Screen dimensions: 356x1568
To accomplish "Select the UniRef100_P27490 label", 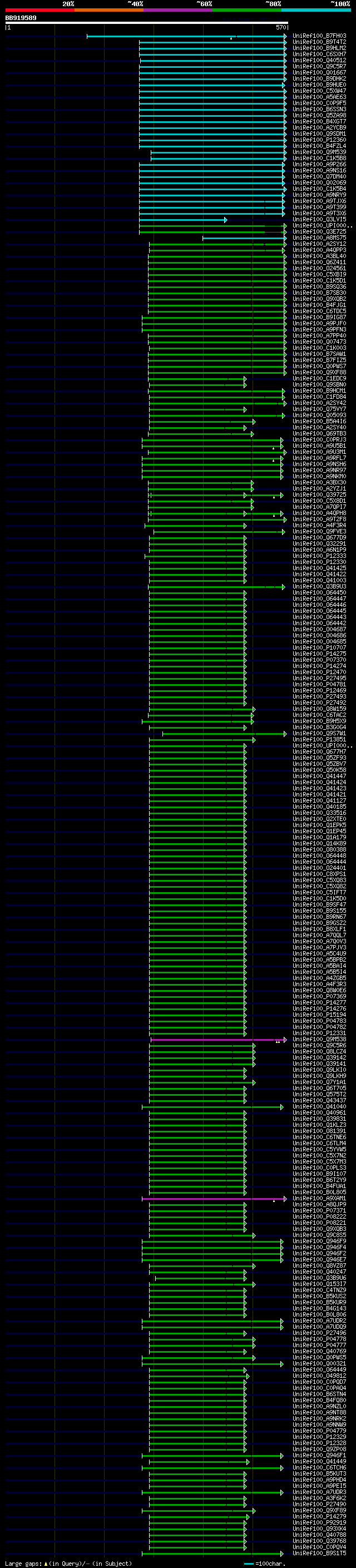I will (319, 1505).
